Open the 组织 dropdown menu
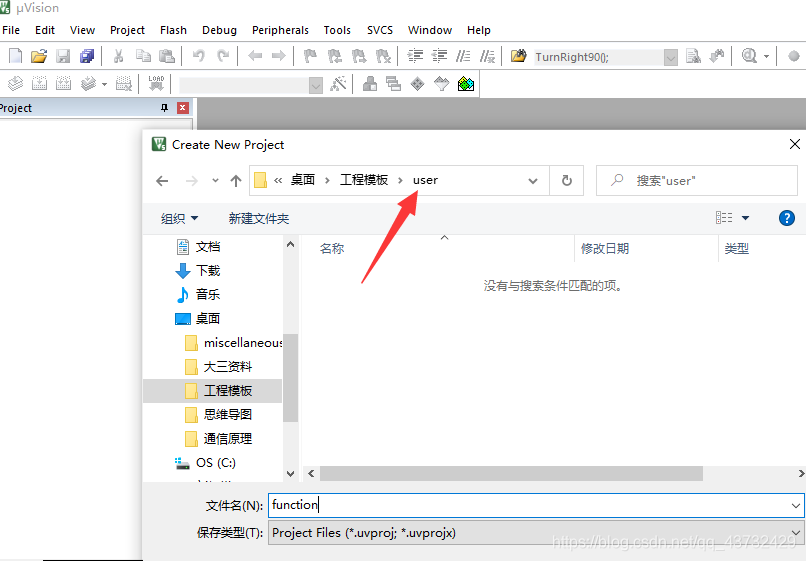Screen dimensions: 806x561 click(x=179, y=219)
